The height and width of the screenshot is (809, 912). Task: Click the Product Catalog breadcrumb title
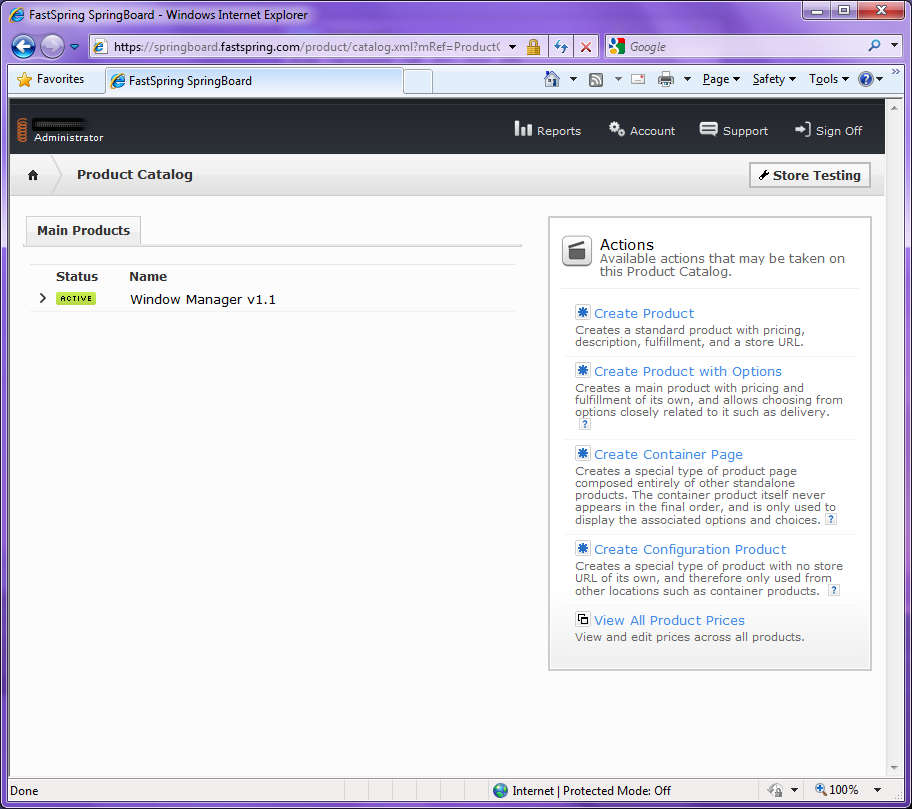134,174
